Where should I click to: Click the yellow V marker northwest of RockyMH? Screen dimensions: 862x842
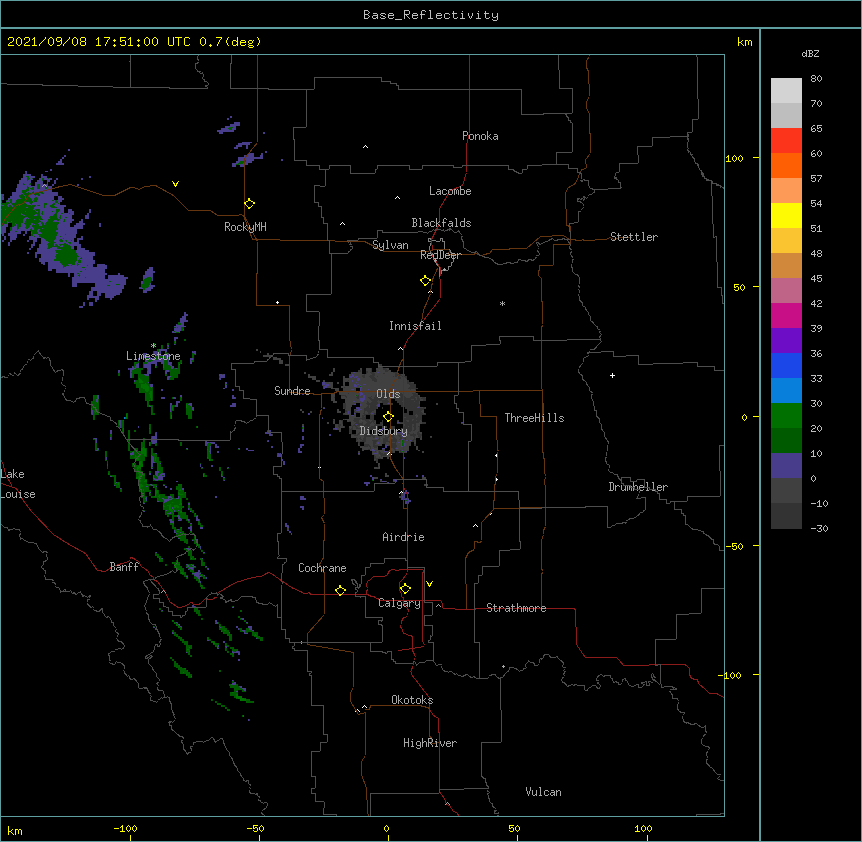click(175, 184)
